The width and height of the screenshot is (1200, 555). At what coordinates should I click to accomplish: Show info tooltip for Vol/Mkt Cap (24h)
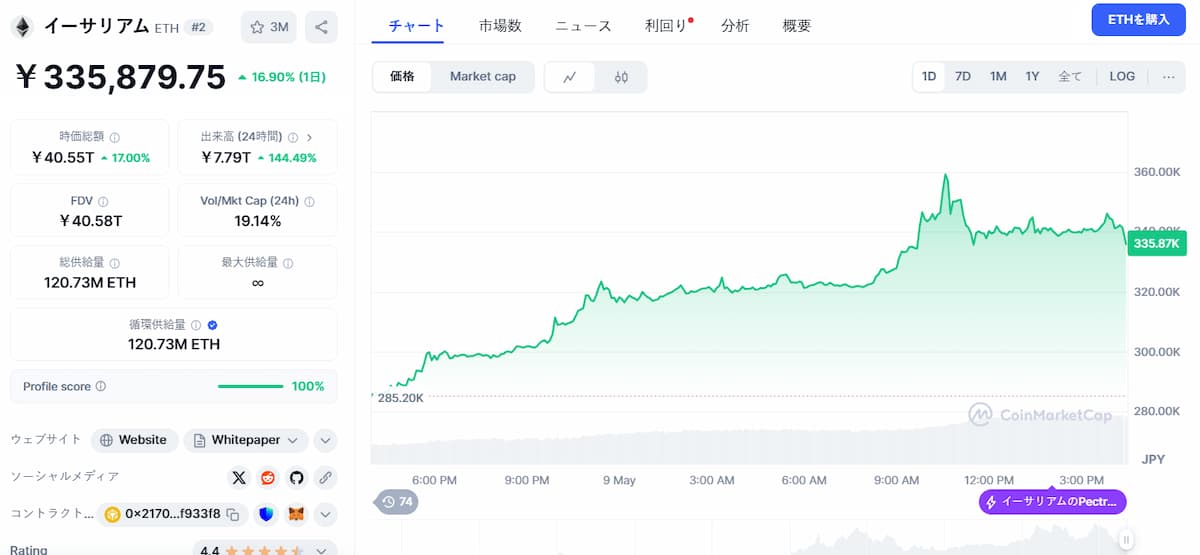[309, 201]
